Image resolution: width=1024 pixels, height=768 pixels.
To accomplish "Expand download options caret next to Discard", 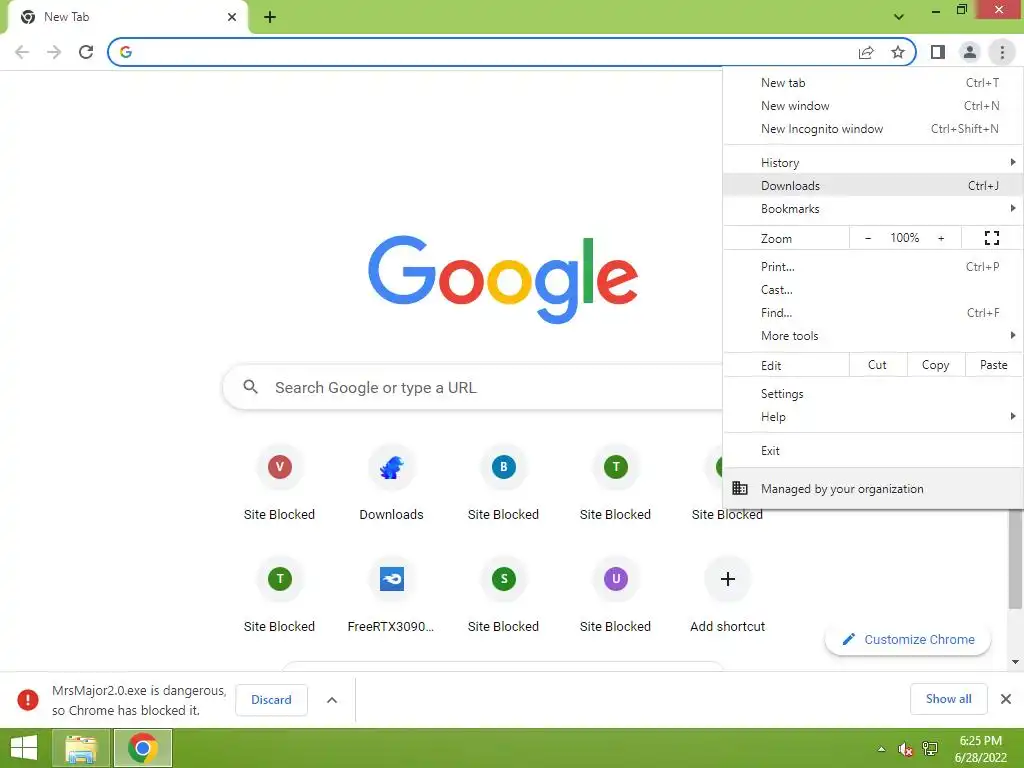I will click(x=332, y=700).
